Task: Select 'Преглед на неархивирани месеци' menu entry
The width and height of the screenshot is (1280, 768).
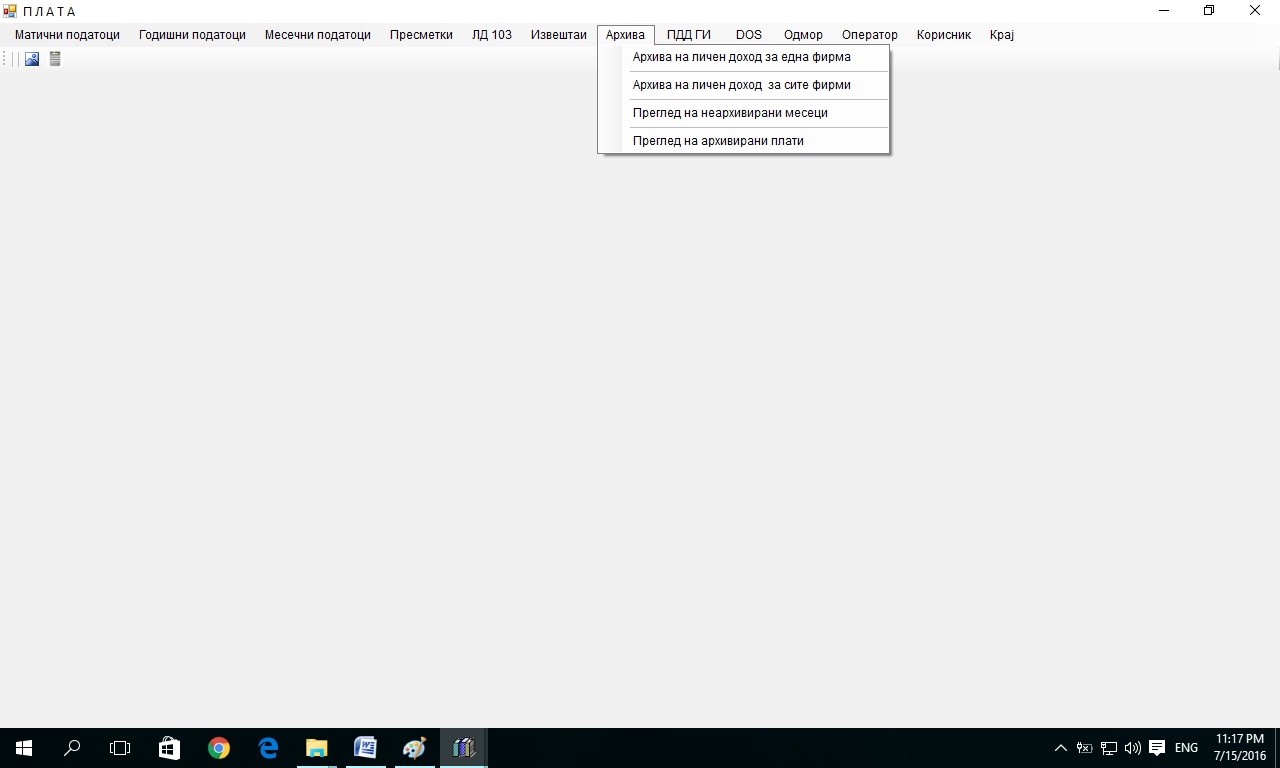Action: (x=730, y=113)
